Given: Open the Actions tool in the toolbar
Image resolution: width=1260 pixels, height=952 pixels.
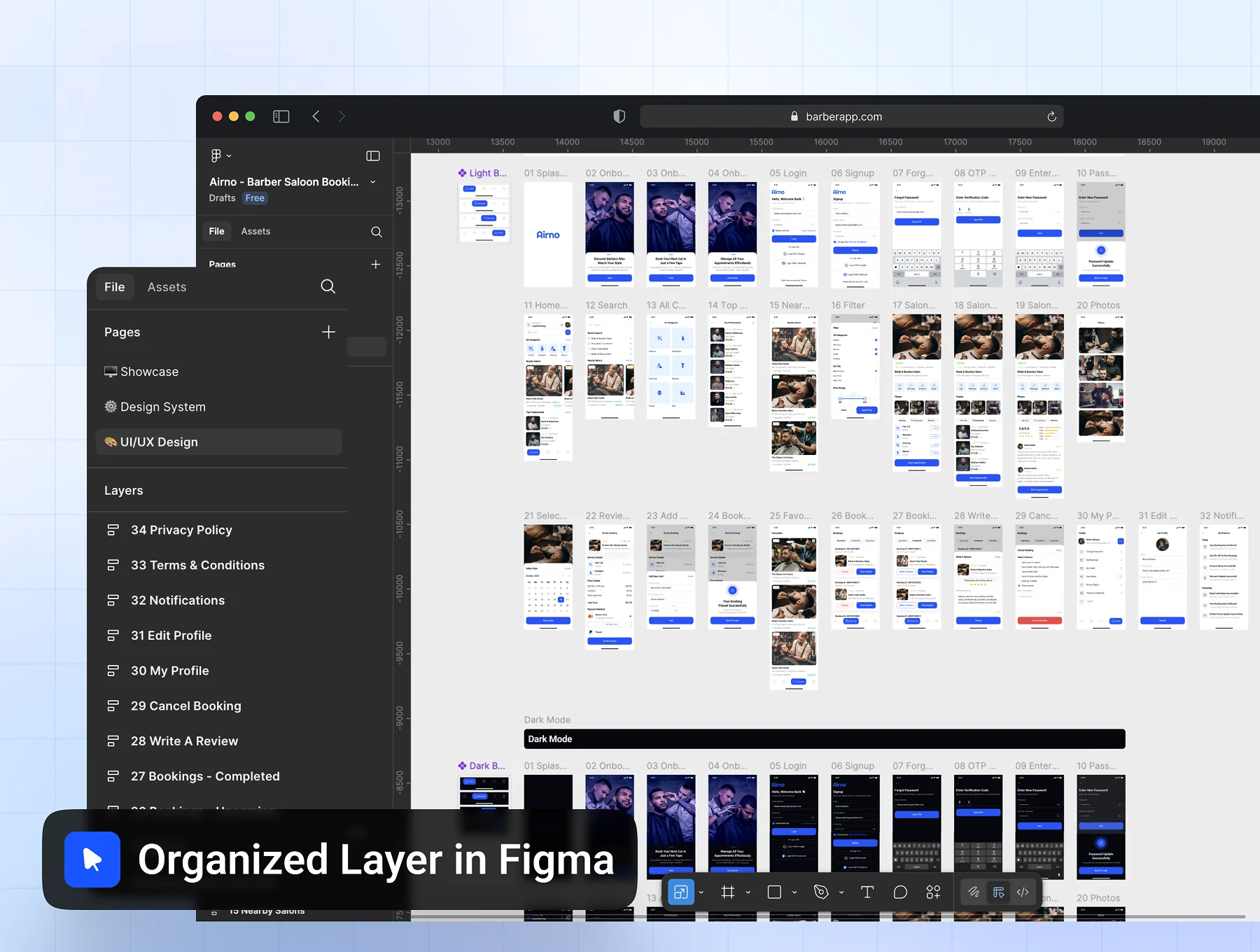Looking at the screenshot, I should (x=933, y=892).
